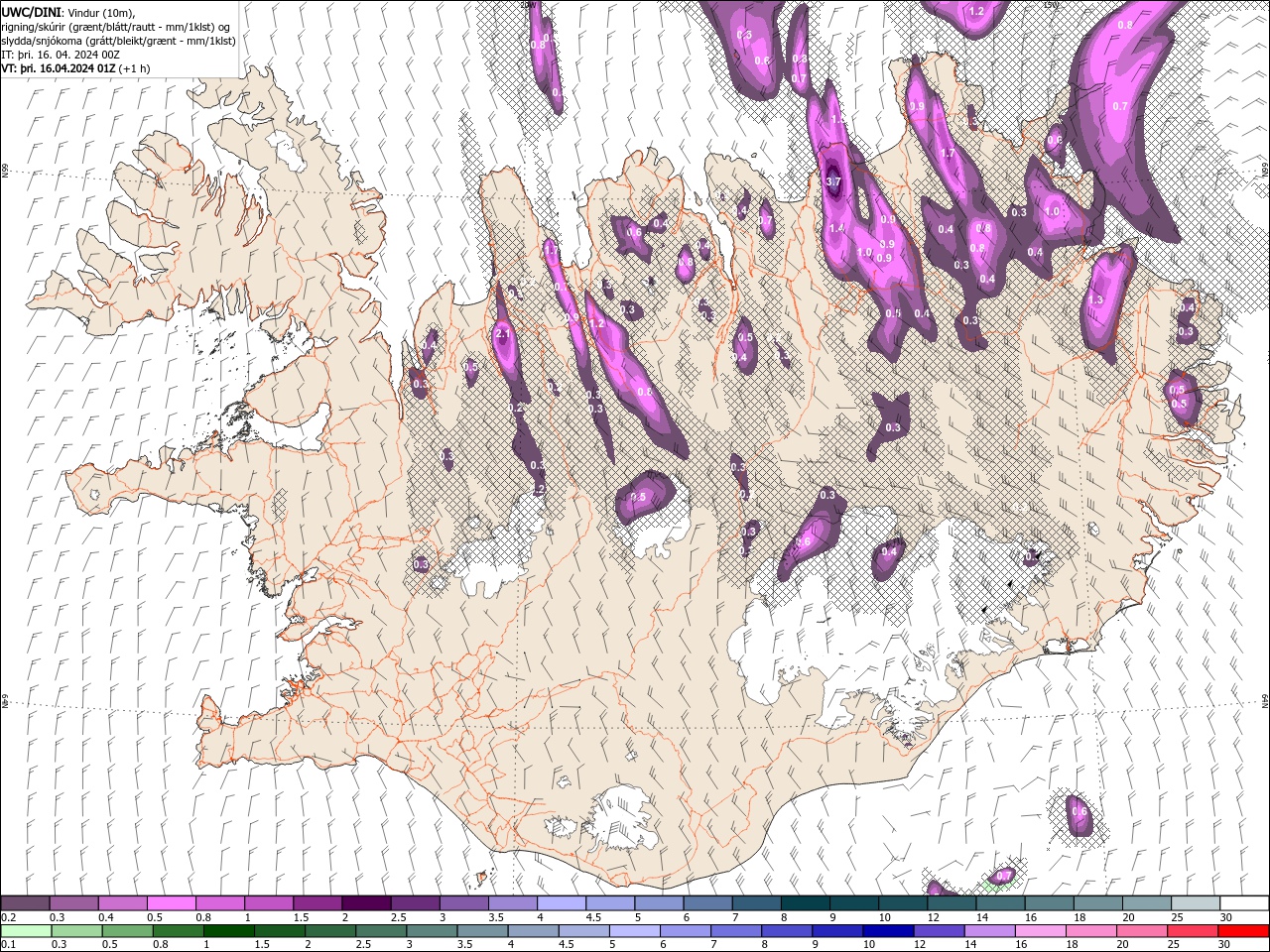Click the "3.7" precipitation value on the map
The width and height of the screenshot is (1270, 952).
point(833,181)
